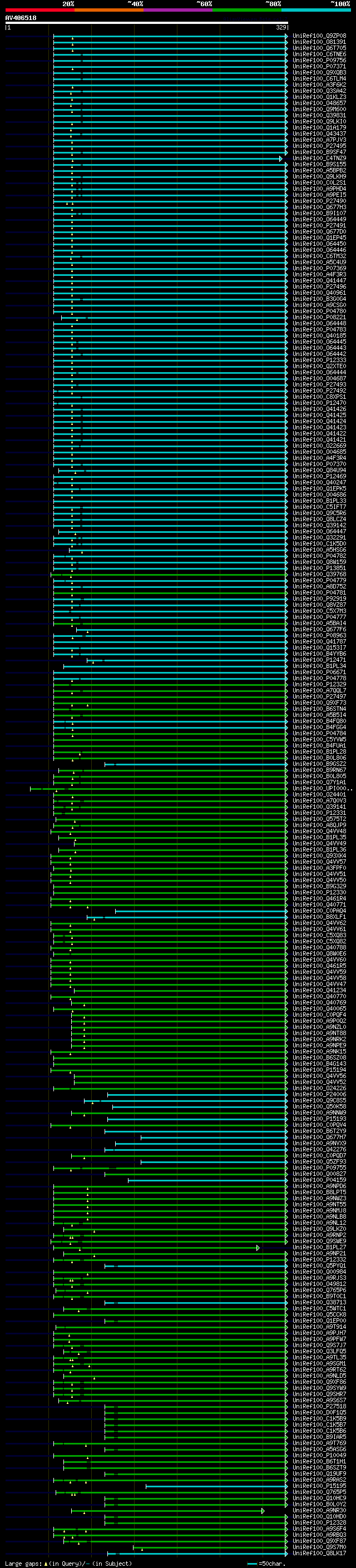
Task: Open hit UniRef100_C6TNE6
Action: tap(319, 54)
